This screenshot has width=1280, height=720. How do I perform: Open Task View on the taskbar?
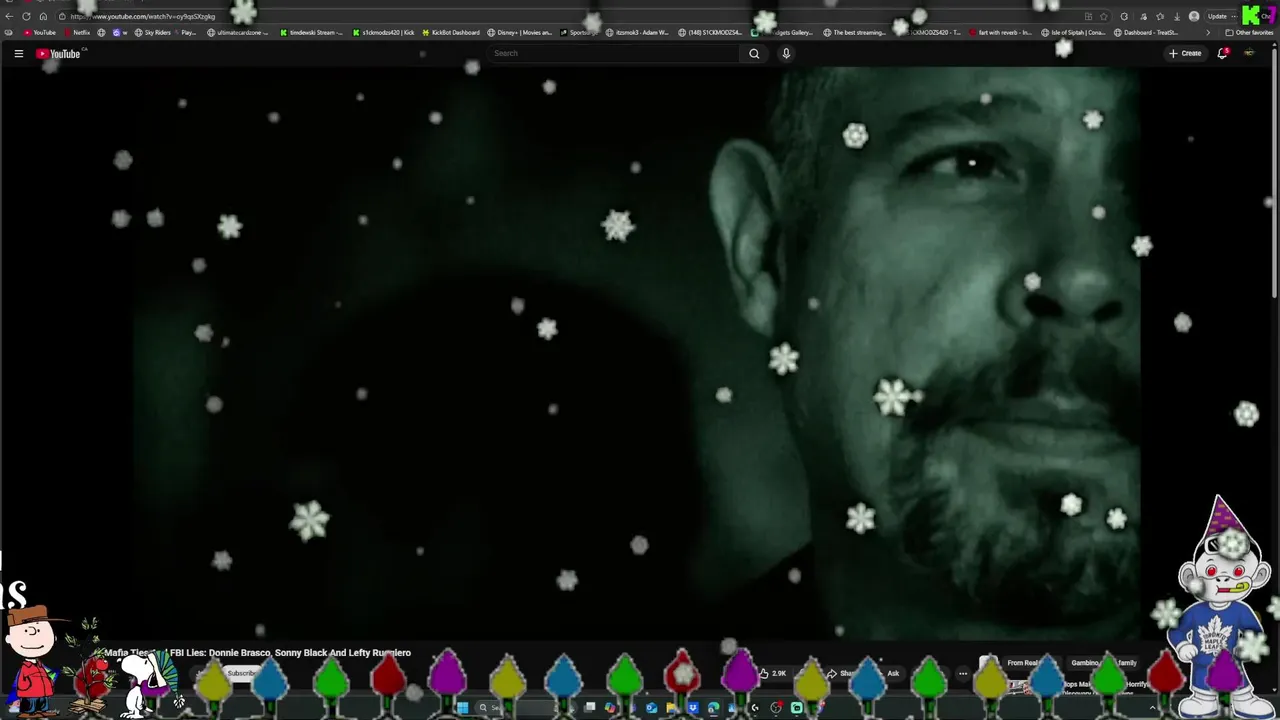tap(590, 708)
